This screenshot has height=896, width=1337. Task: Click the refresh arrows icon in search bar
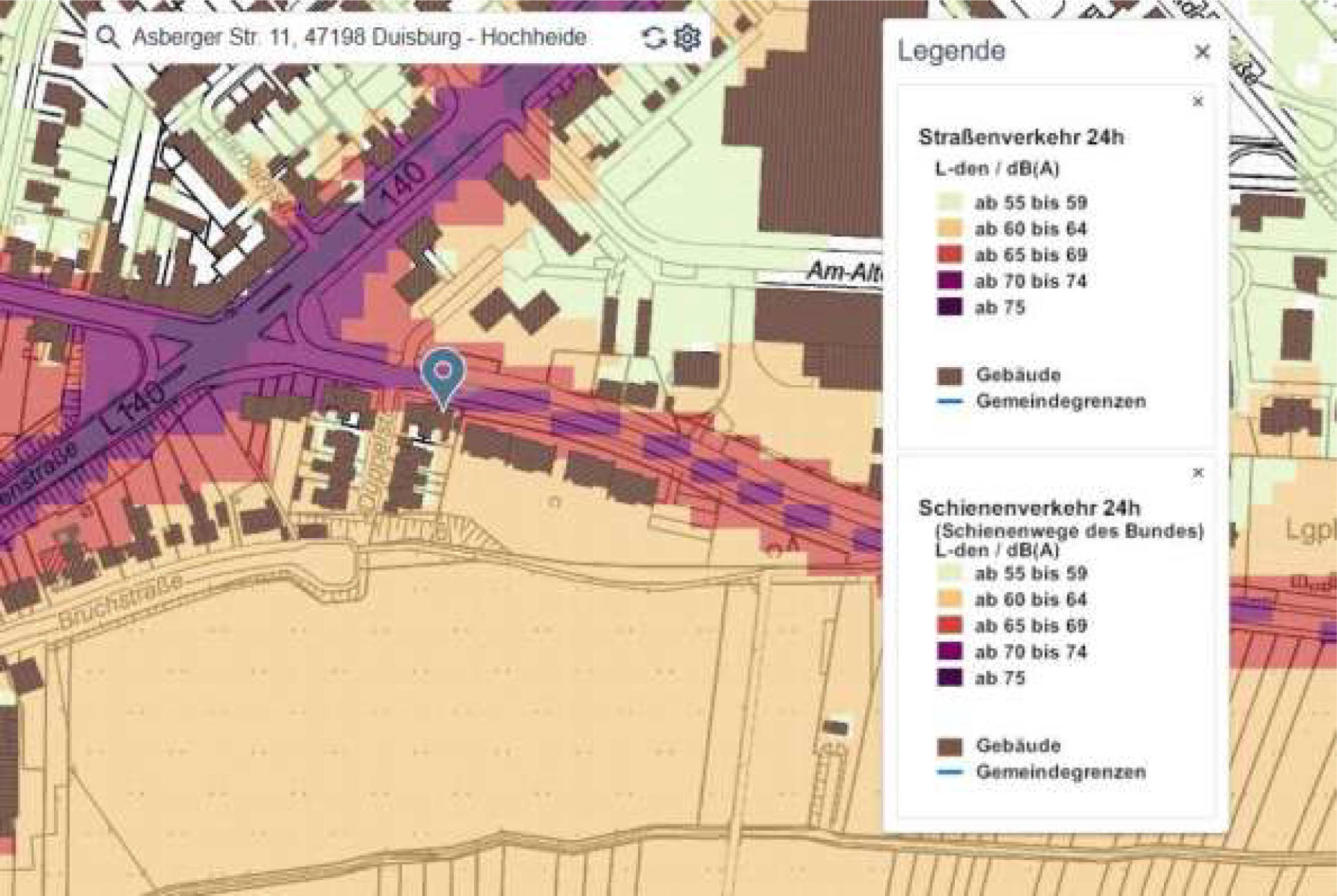[x=653, y=37]
